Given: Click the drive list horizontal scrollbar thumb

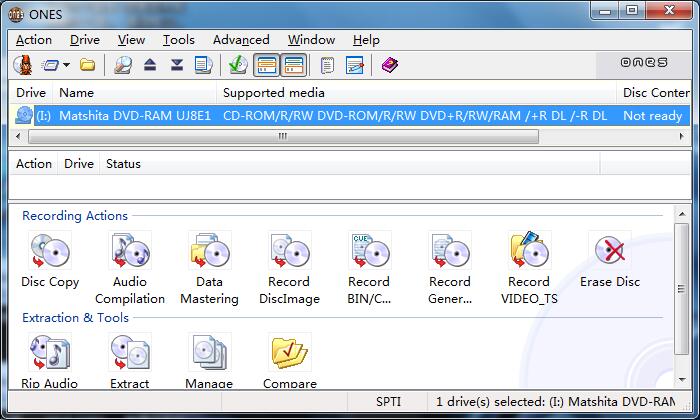Looking at the screenshot, I should 283,136.
